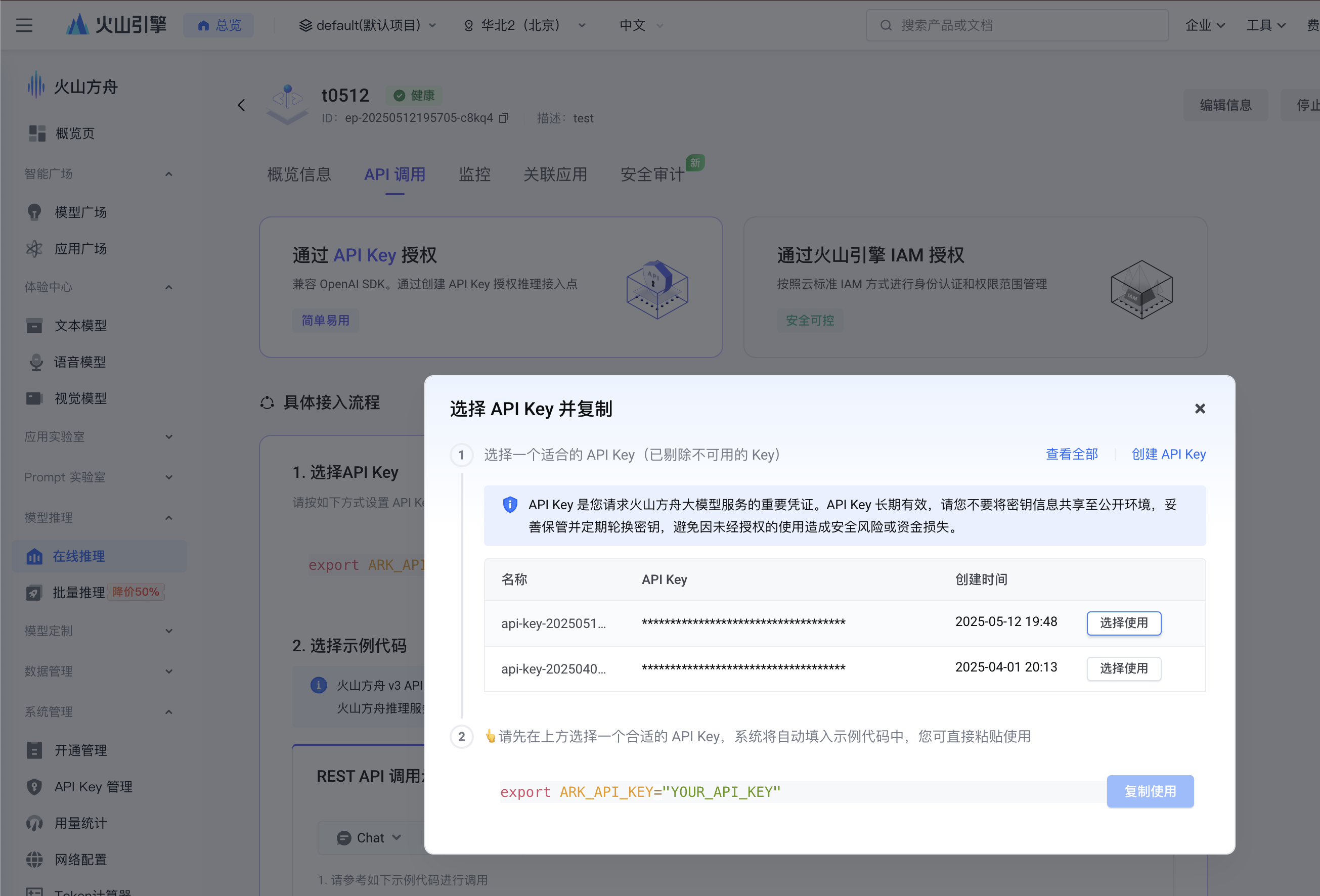Expand the Prompt 实验室 sidebar section
The height and width of the screenshot is (896, 1320).
point(169,477)
